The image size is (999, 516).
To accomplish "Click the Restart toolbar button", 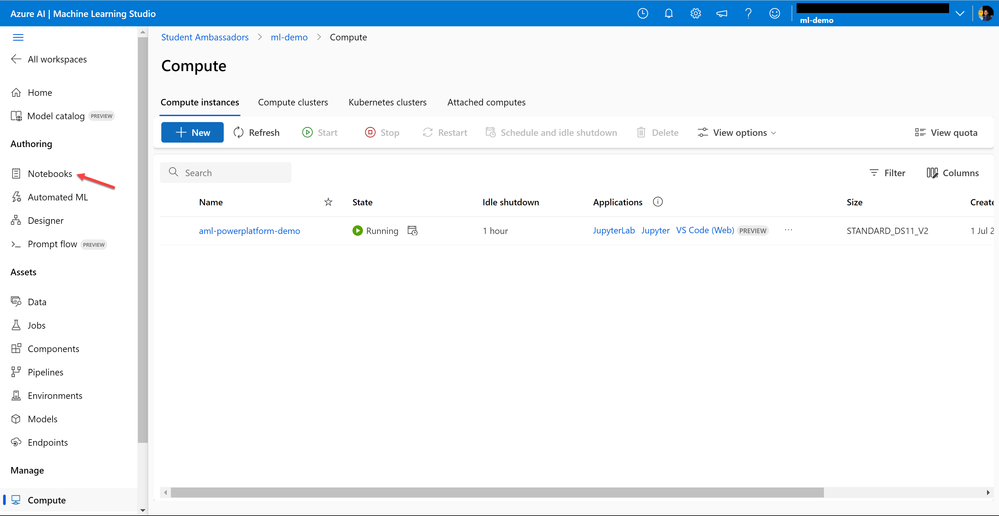I will click(445, 133).
